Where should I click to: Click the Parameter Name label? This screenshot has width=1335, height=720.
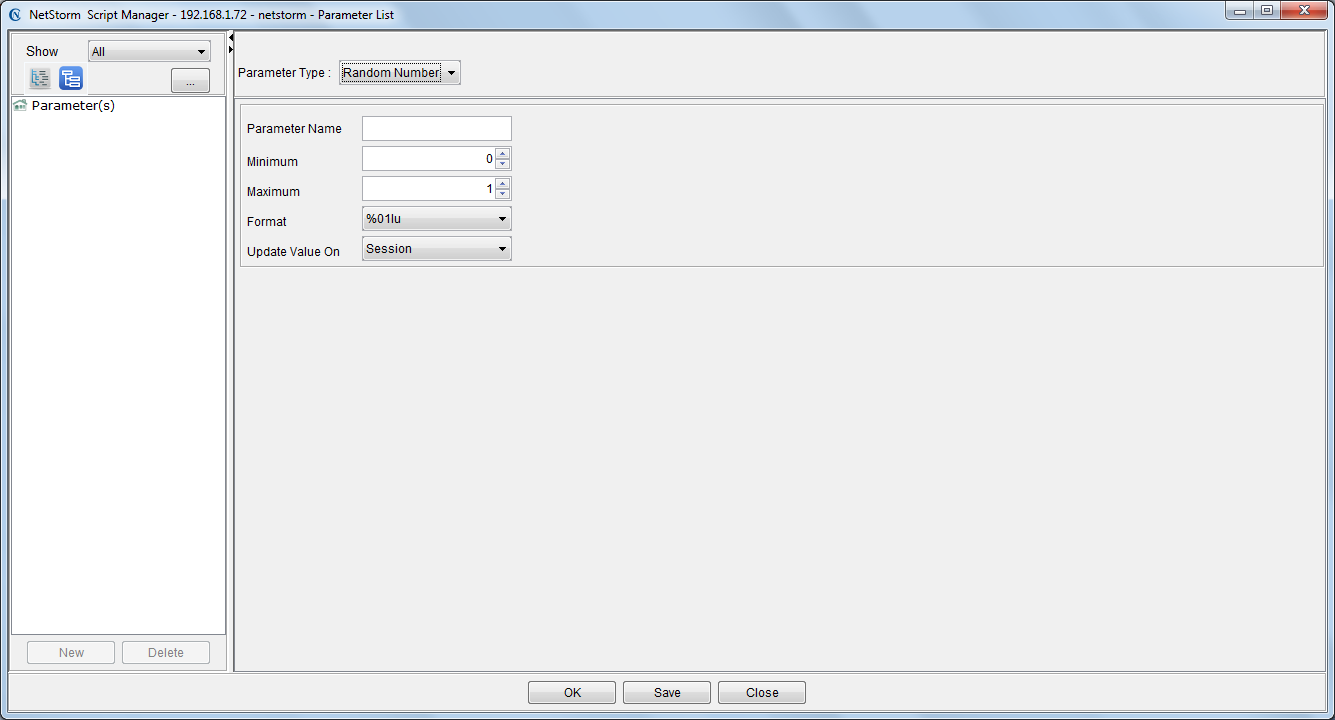pos(294,129)
